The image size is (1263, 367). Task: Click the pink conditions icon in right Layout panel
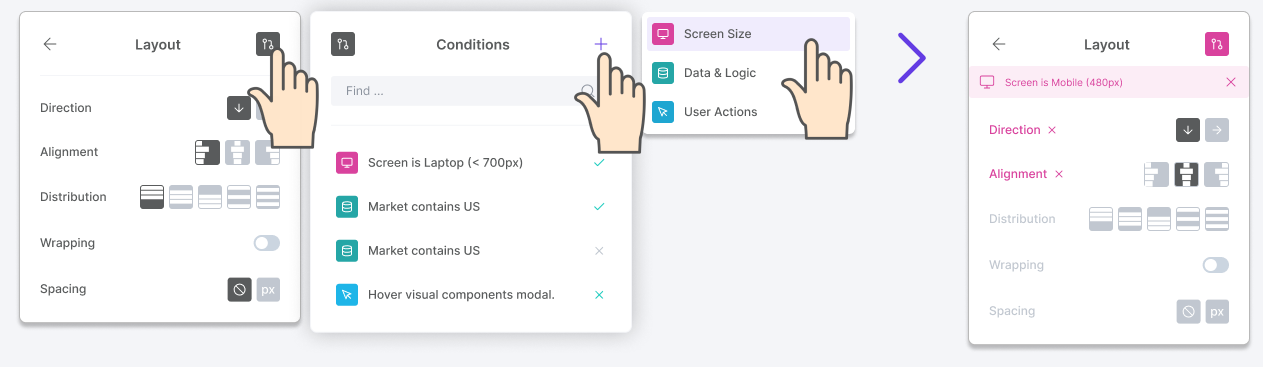coord(1217,44)
